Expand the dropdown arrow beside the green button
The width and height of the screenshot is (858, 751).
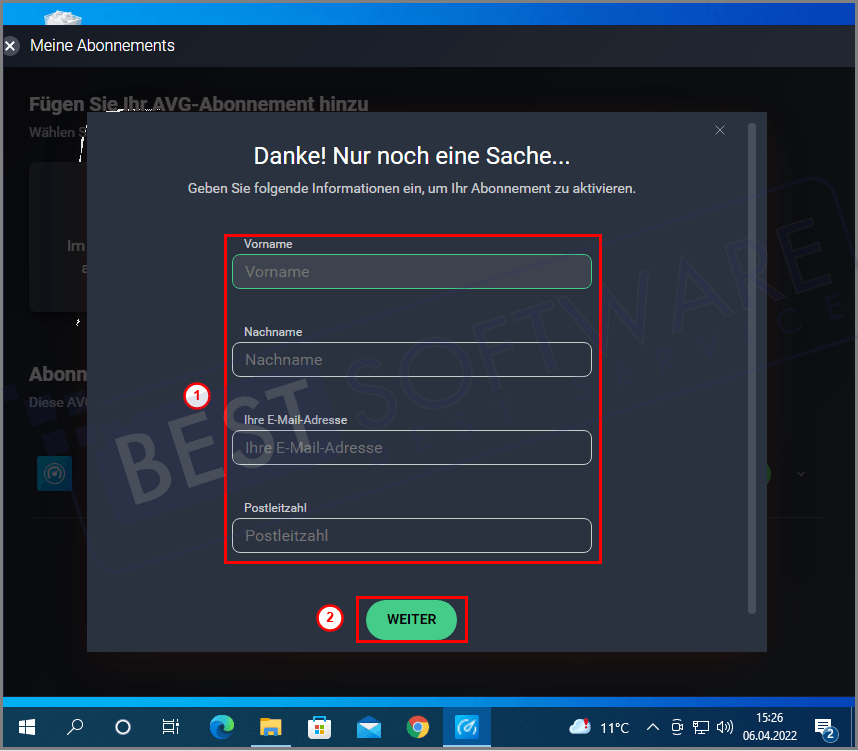(800, 474)
